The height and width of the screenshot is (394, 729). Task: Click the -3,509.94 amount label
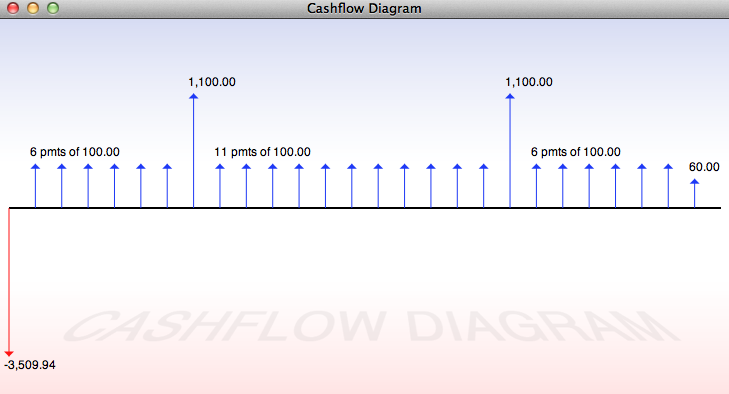(30, 365)
